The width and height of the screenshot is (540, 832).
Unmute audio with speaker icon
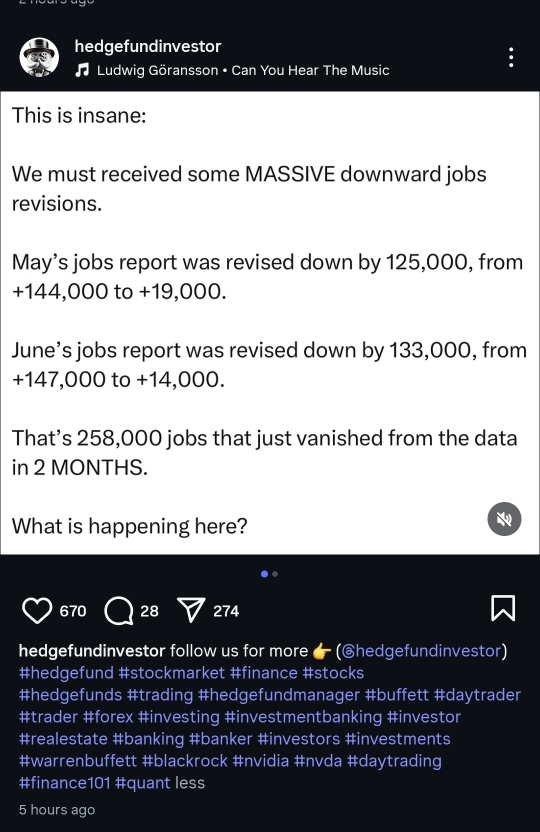click(x=504, y=519)
